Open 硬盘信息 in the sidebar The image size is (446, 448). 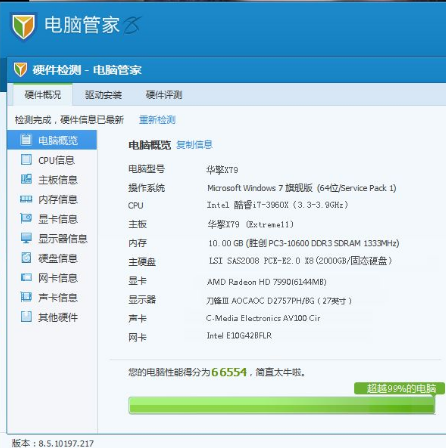tap(52, 258)
